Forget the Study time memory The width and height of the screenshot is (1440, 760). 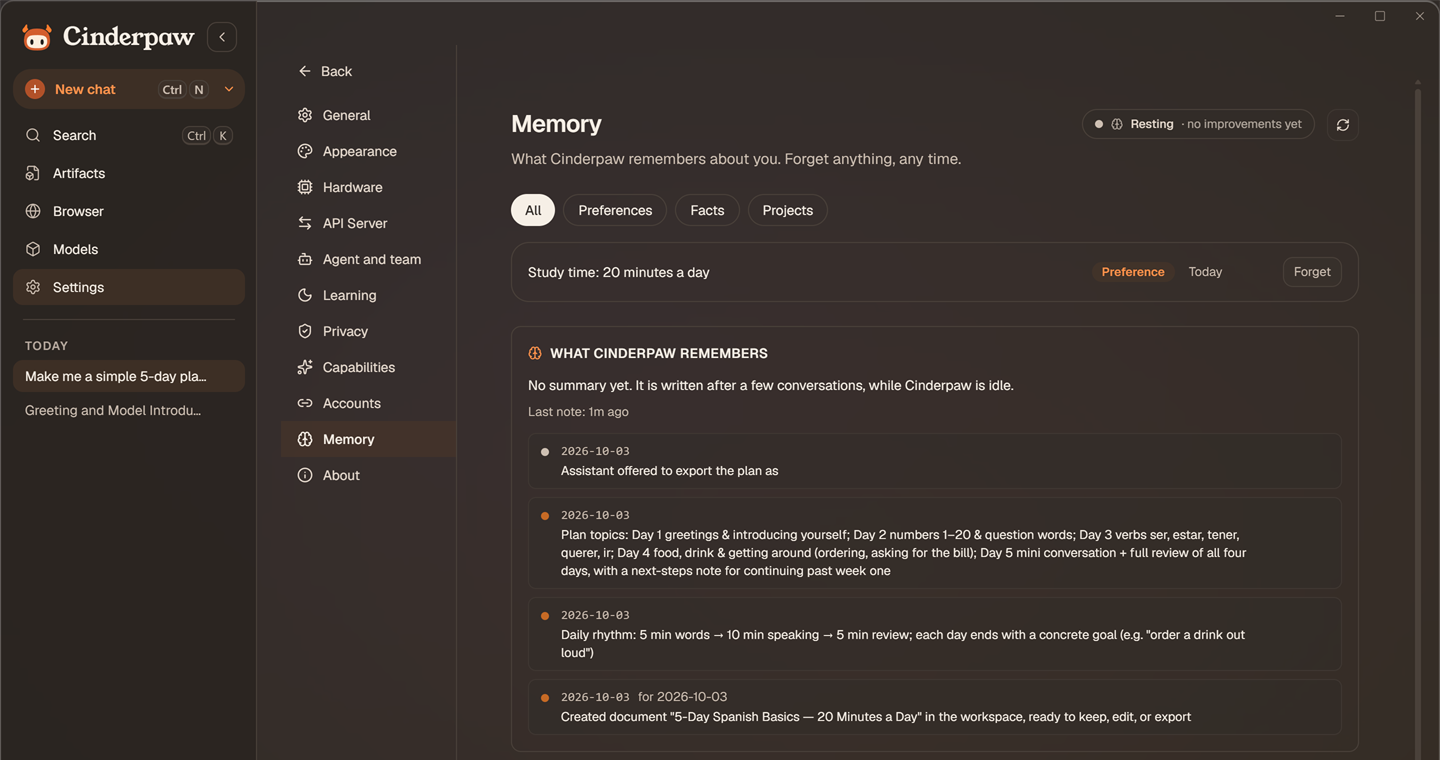(x=1312, y=272)
